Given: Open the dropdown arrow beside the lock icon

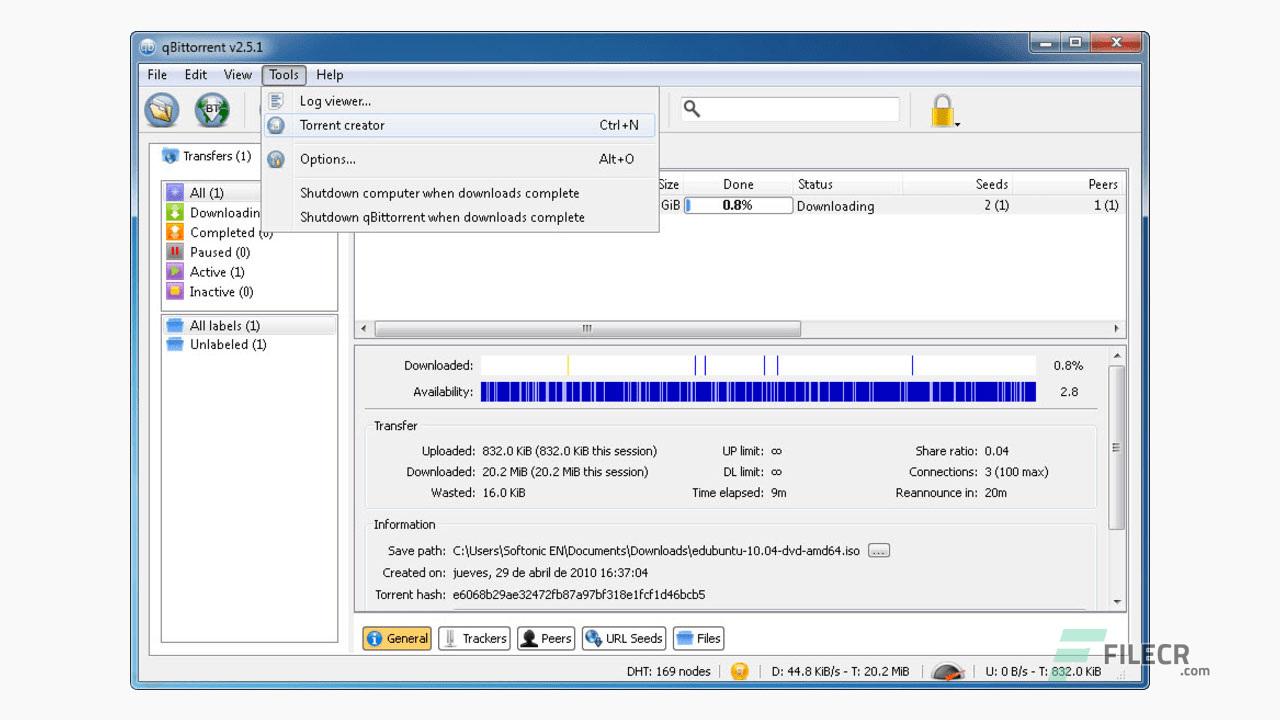Looking at the screenshot, I should (958, 124).
